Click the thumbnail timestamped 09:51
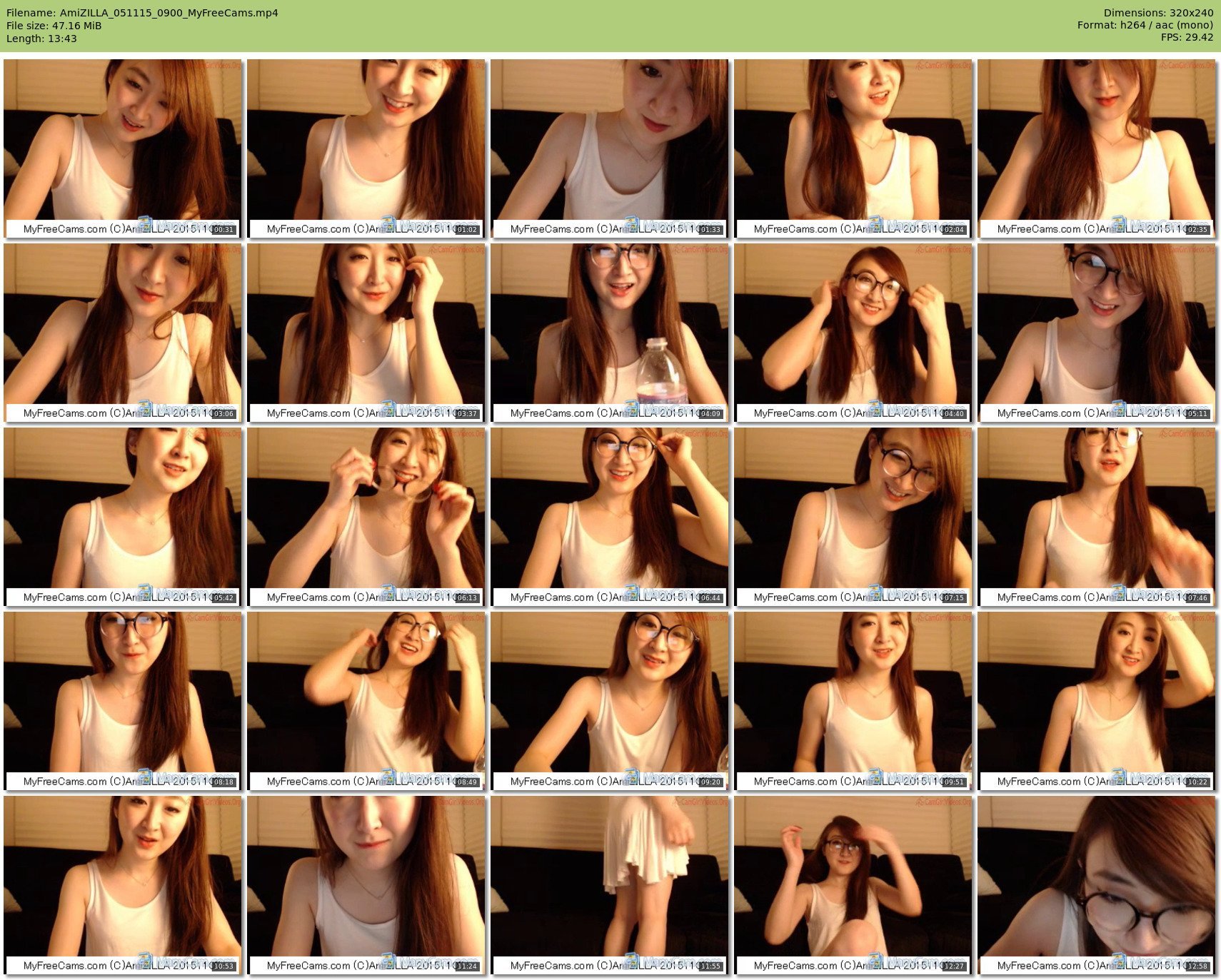This screenshot has height=980, width=1221. coord(853,701)
